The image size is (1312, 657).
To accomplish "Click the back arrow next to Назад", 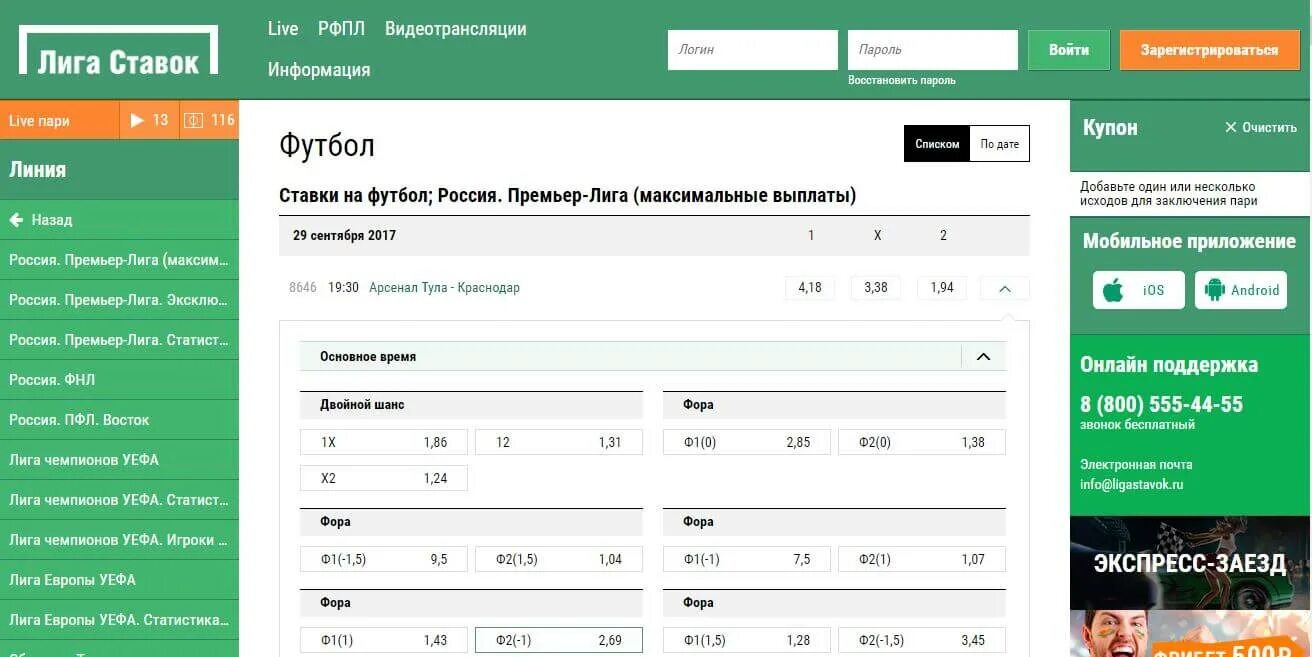I will tap(16, 220).
